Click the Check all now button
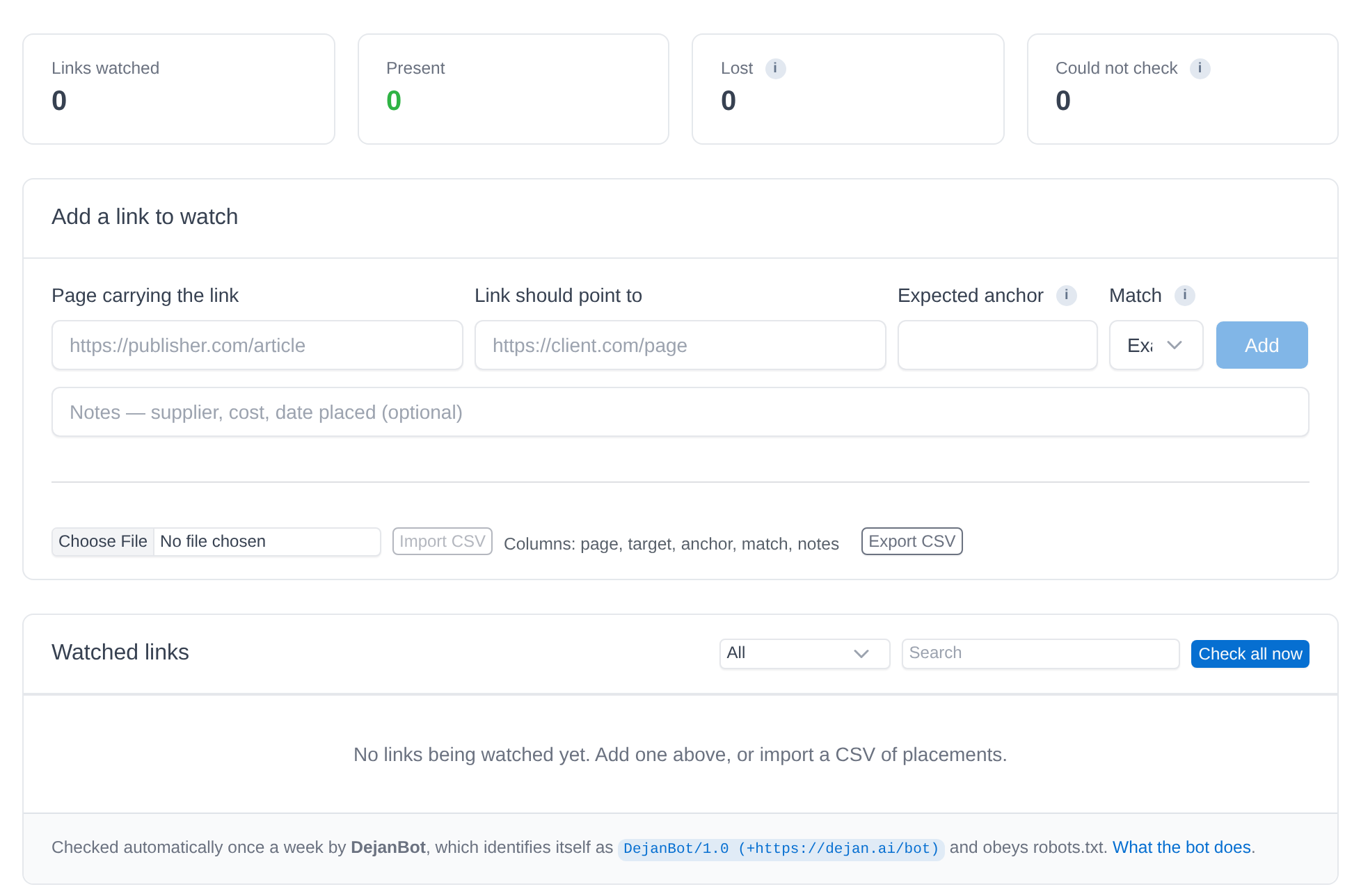The width and height of the screenshot is (1361, 896). tap(1250, 654)
